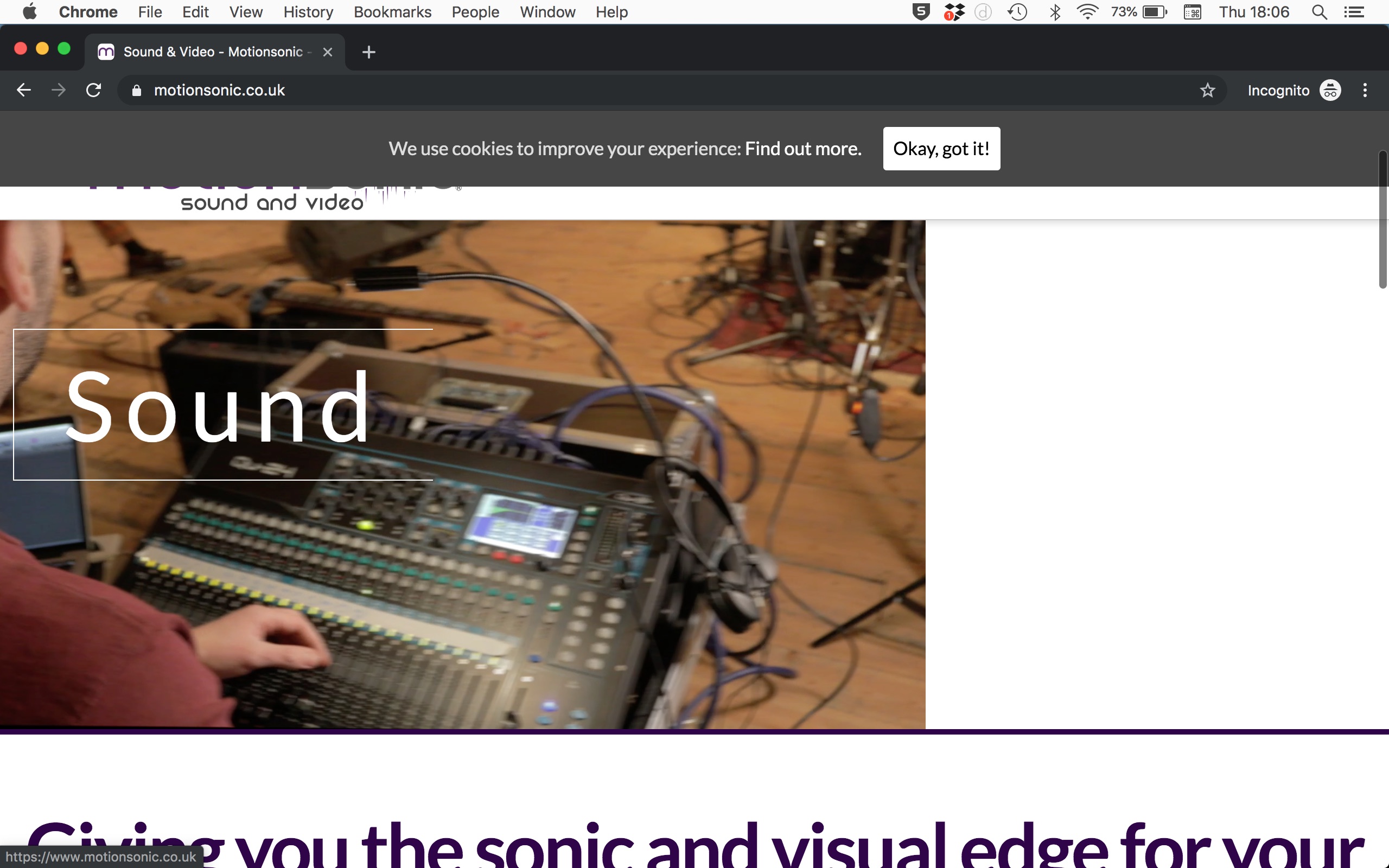Bookmark this page with star icon
The image size is (1389, 868).
[1208, 90]
